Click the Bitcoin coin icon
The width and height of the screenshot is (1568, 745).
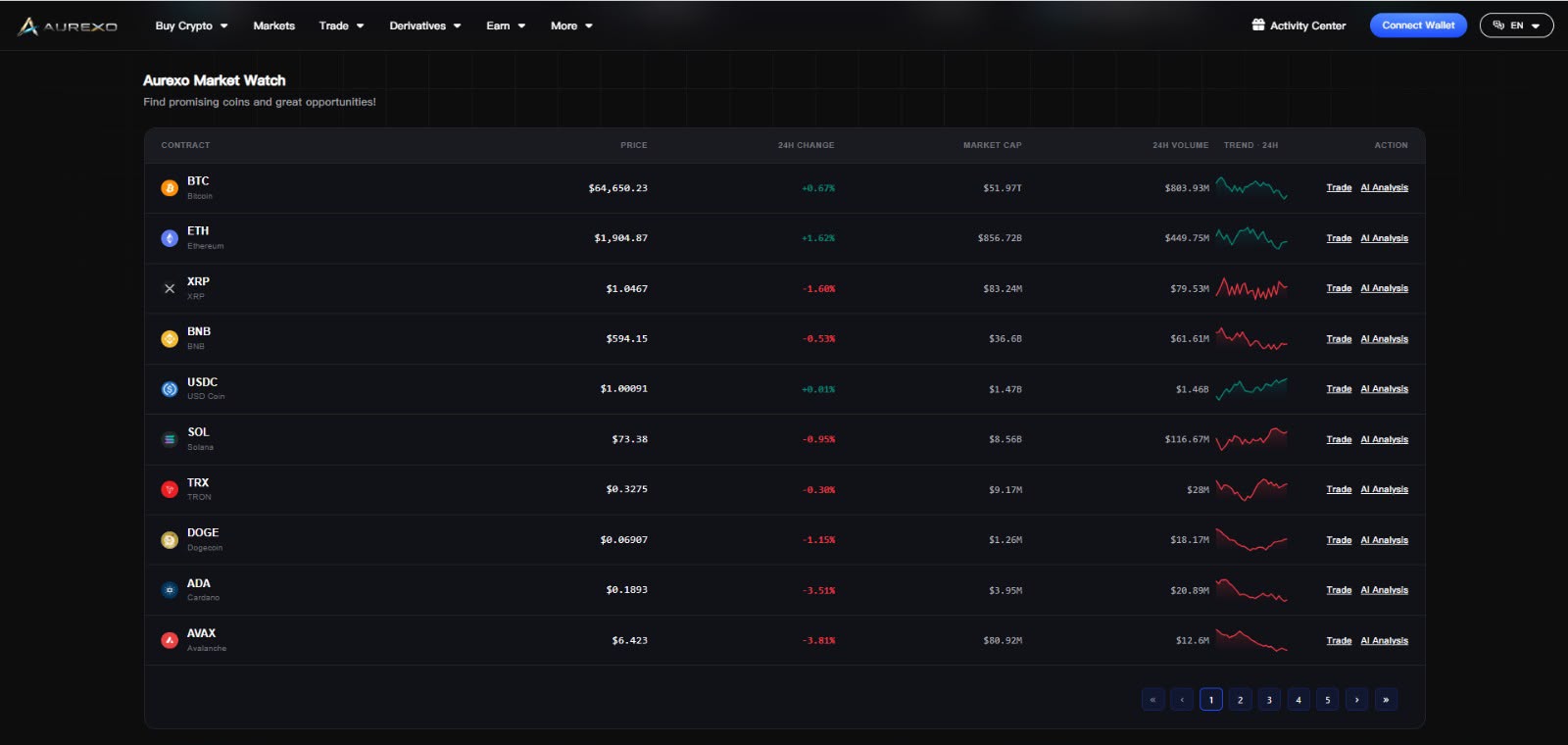tap(170, 188)
